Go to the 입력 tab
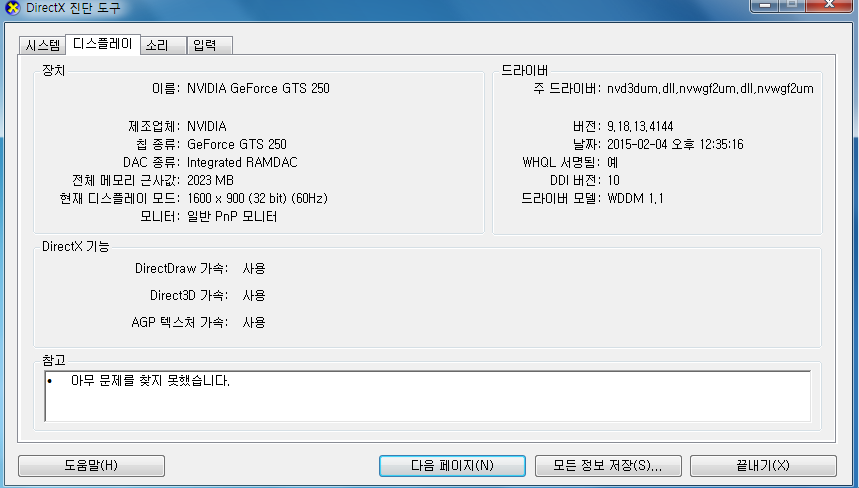 click(209, 45)
